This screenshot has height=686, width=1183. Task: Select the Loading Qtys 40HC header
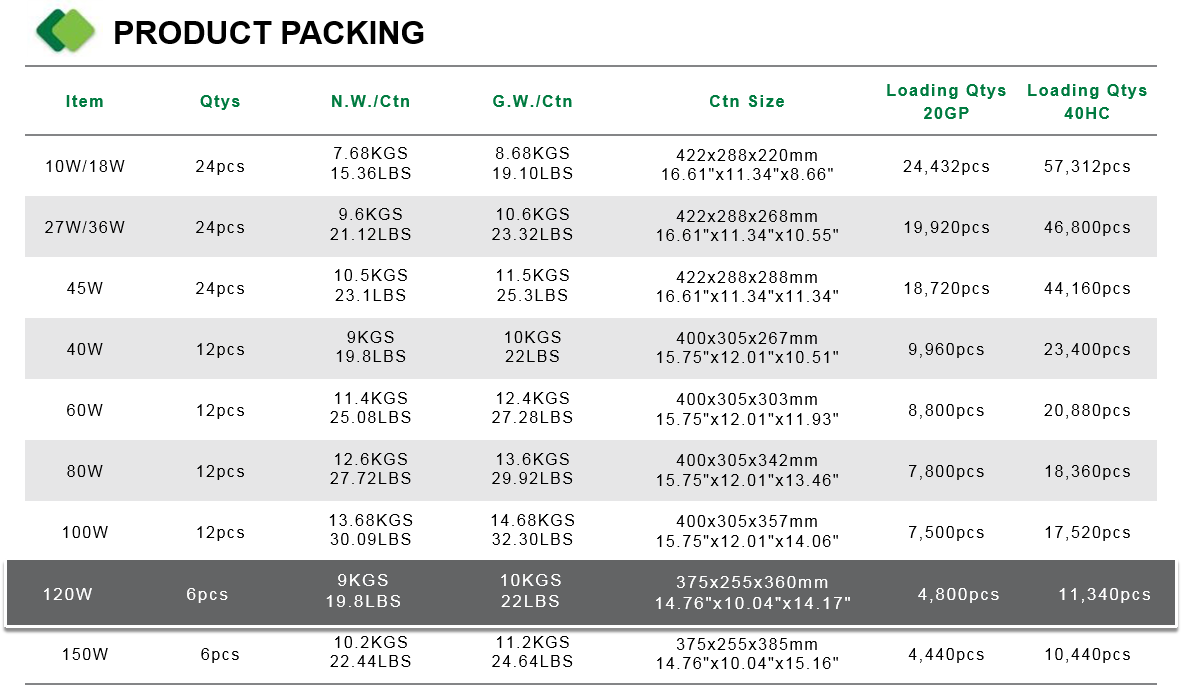tap(1087, 102)
